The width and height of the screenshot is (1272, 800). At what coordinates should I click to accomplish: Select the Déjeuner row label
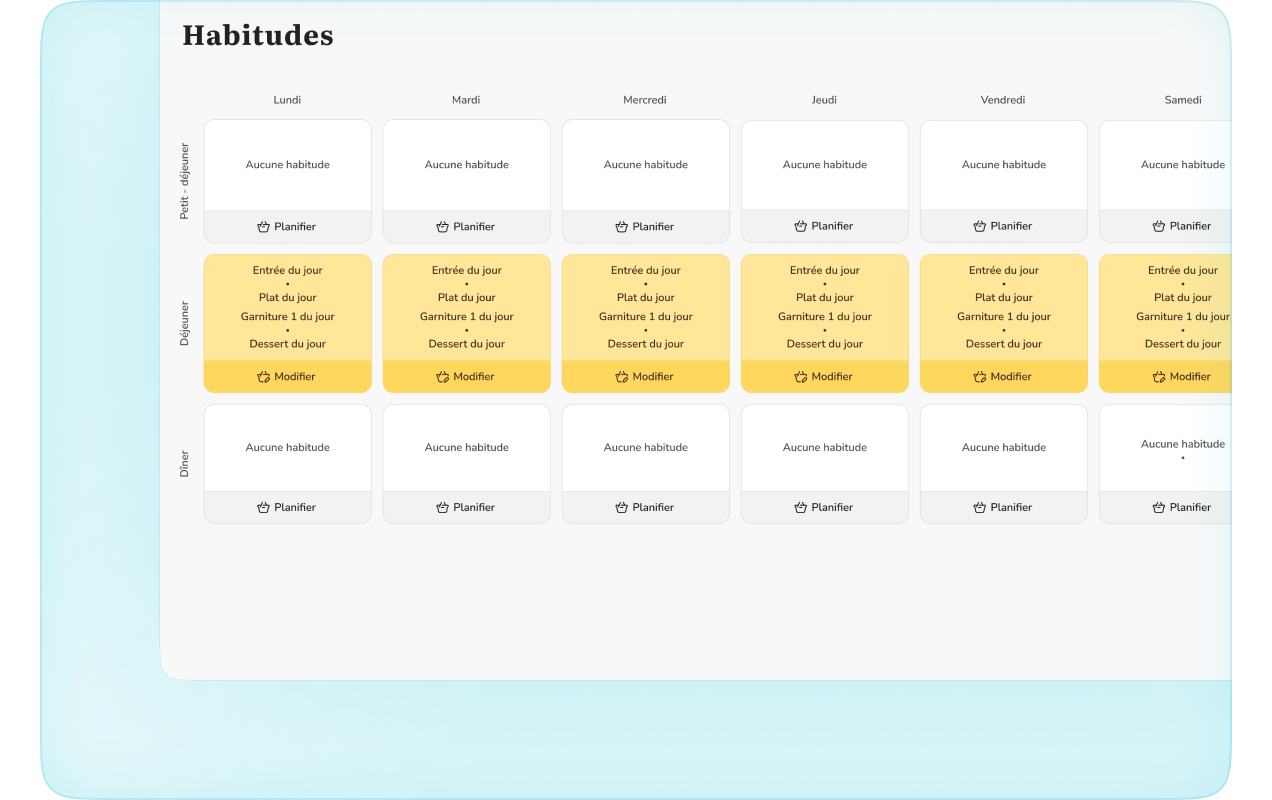coord(184,324)
